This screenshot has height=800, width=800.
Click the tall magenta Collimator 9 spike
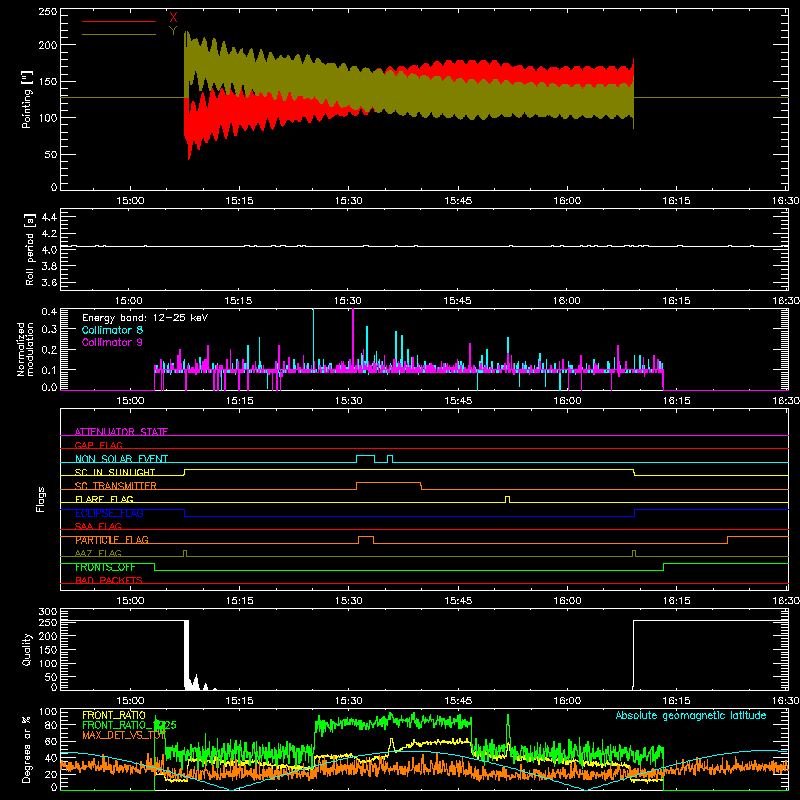[x=353, y=337]
